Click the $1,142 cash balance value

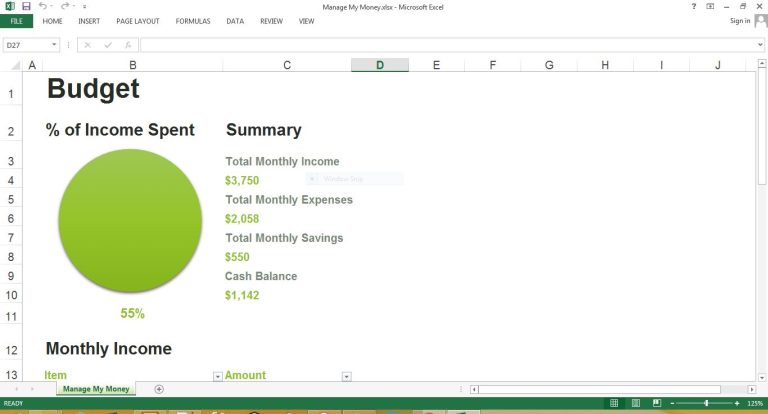pos(242,295)
